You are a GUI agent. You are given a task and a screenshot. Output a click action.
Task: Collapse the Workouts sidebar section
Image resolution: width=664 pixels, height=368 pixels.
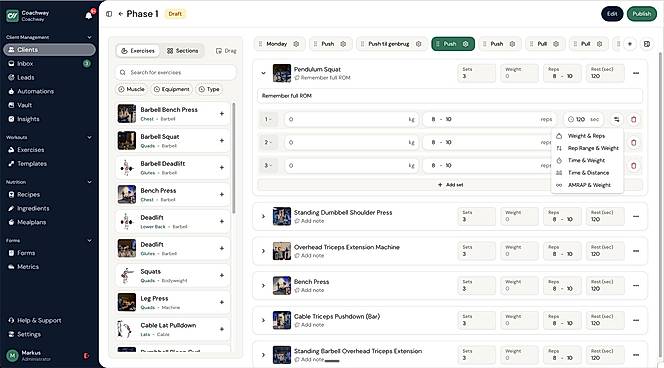(x=89, y=137)
